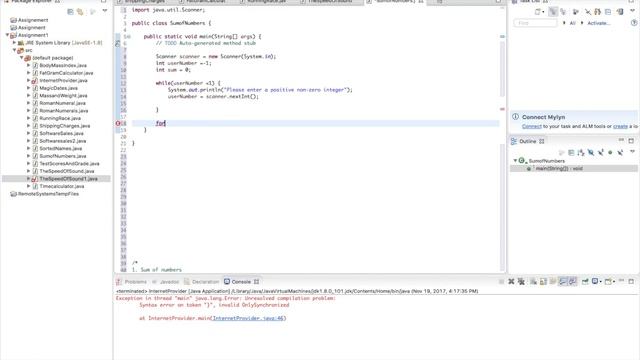Click Connect Mylyn info icon
This screenshot has width=640, height=360.
[x=515, y=117]
